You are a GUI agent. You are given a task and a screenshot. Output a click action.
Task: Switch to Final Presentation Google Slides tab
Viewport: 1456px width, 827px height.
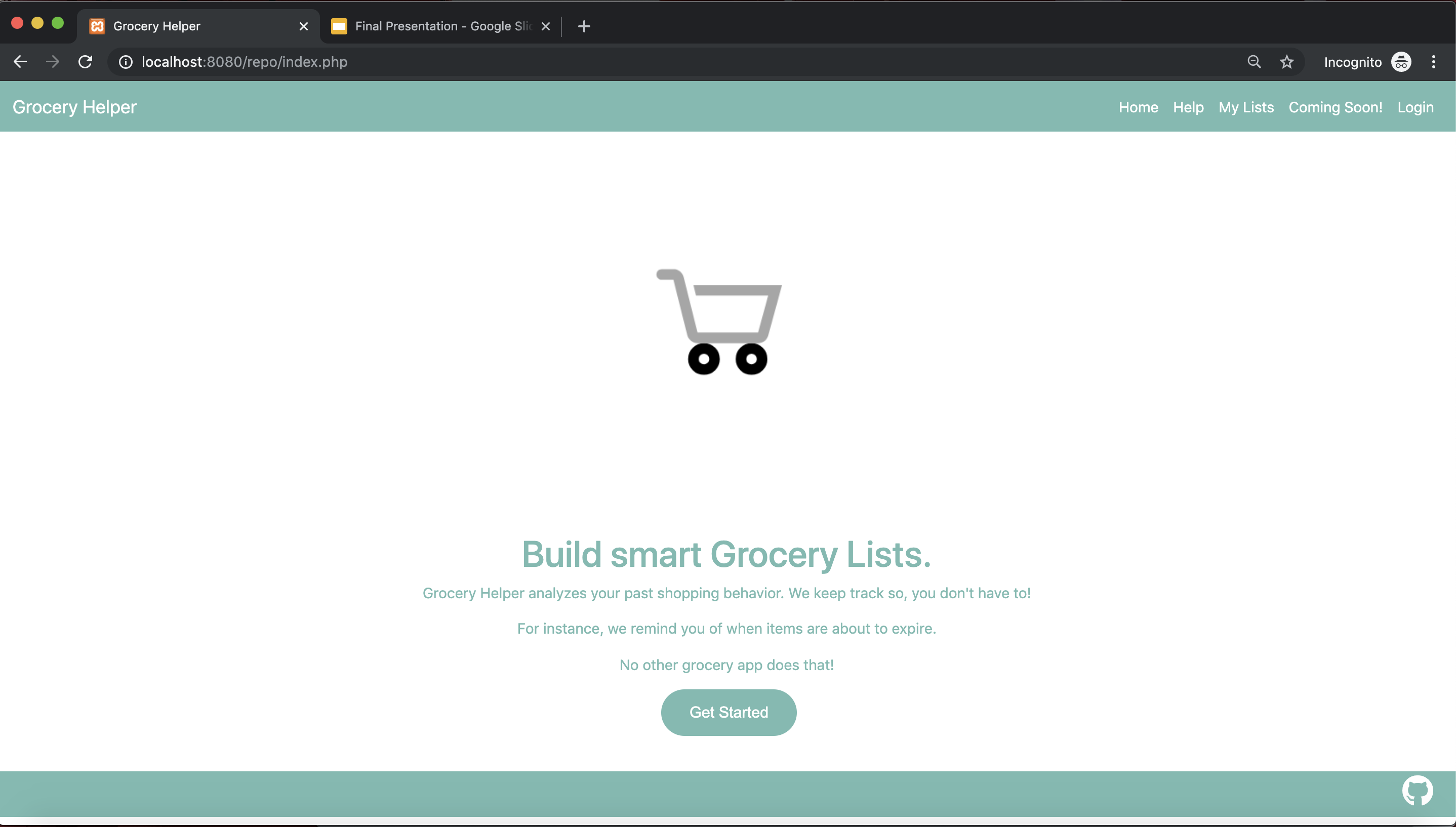(x=440, y=26)
